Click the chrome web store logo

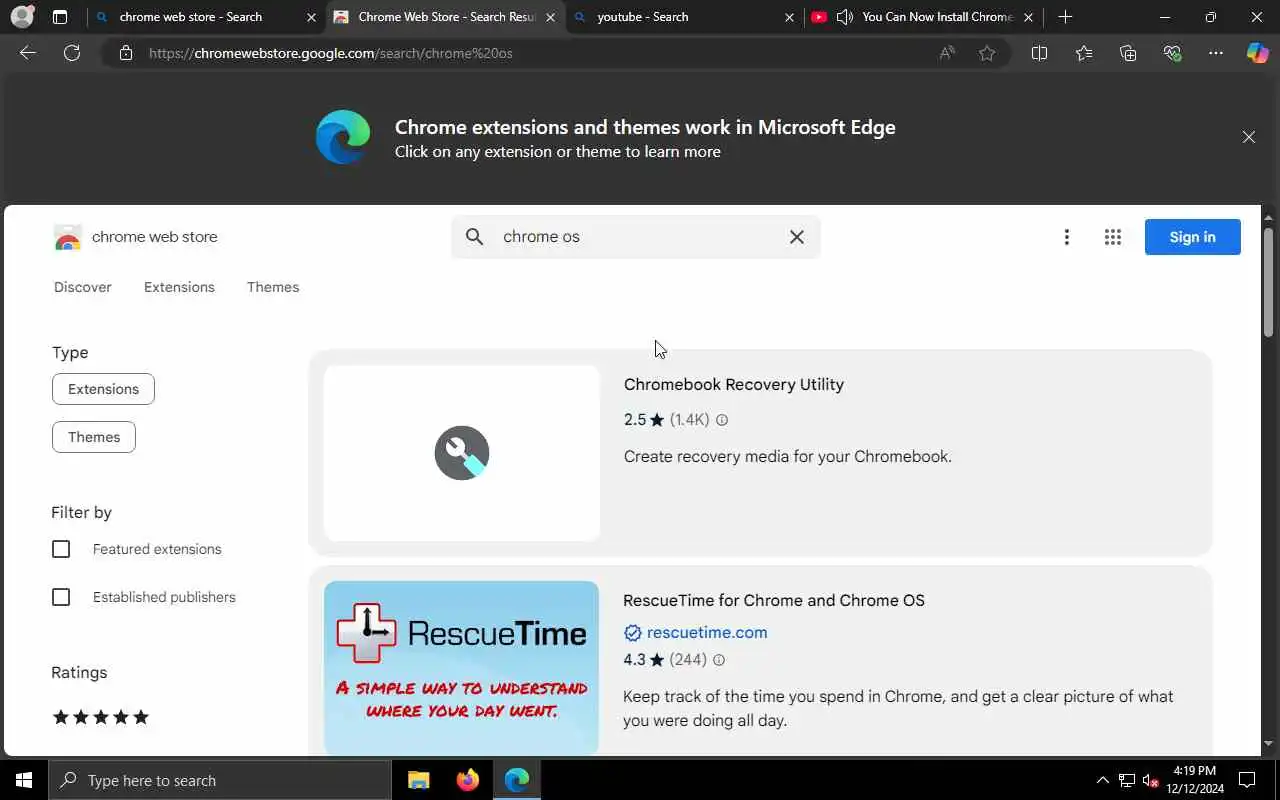point(135,237)
